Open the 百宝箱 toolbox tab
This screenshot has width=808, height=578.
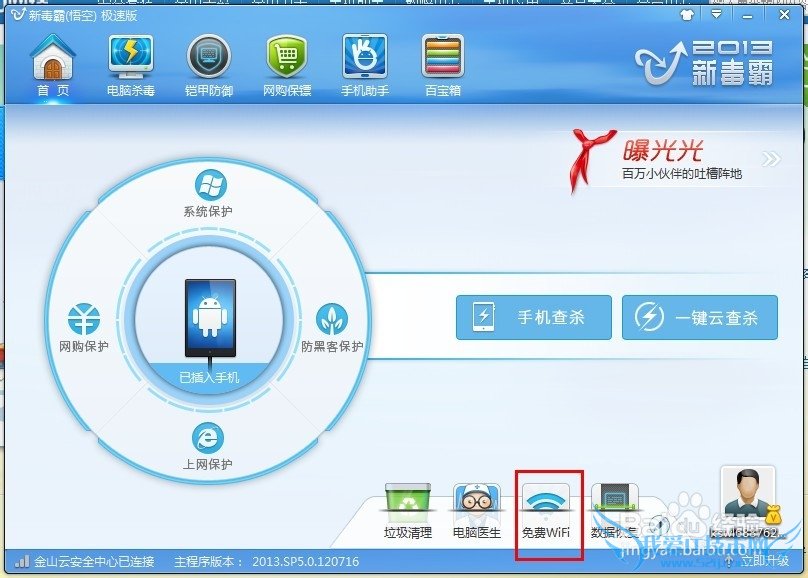(443, 65)
